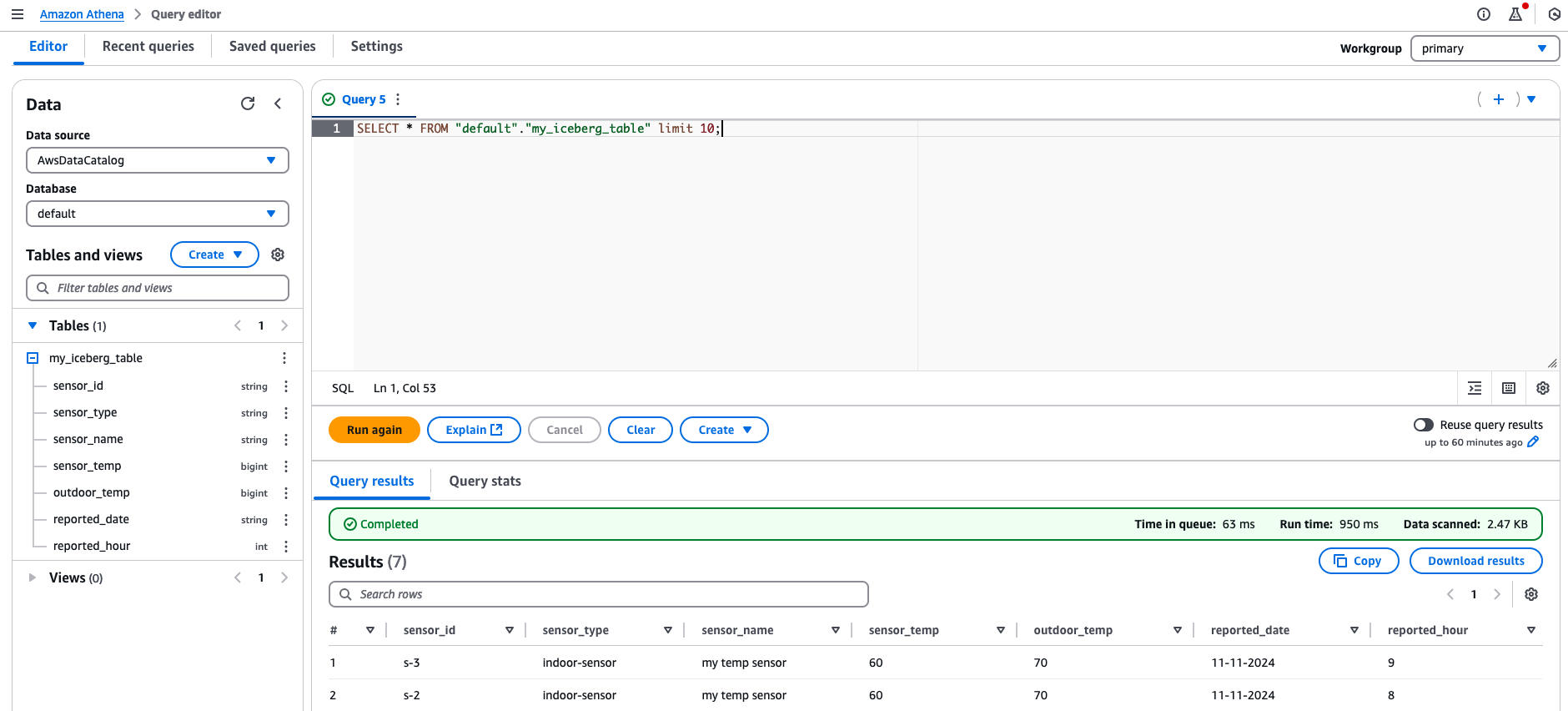Toggle Reuse query results switch
The height and width of the screenshot is (711, 1568).
[1424, 425]
